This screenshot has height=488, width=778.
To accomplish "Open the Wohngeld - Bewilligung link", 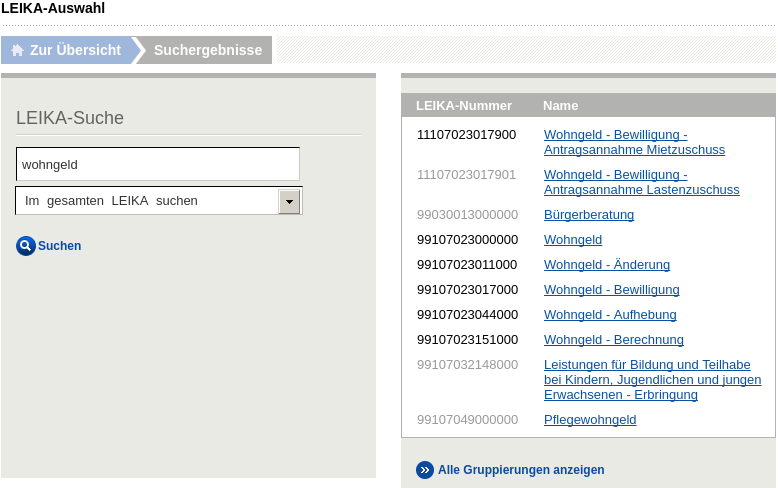I will tap(612, 290).
